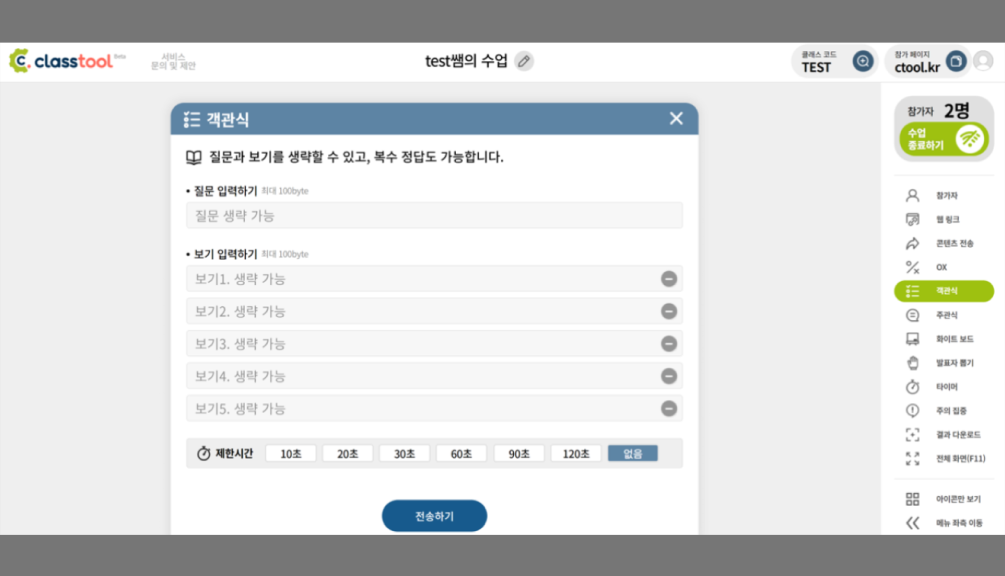Select 없음 for time limit
The image size is (1005, 576).
point(633,454)
